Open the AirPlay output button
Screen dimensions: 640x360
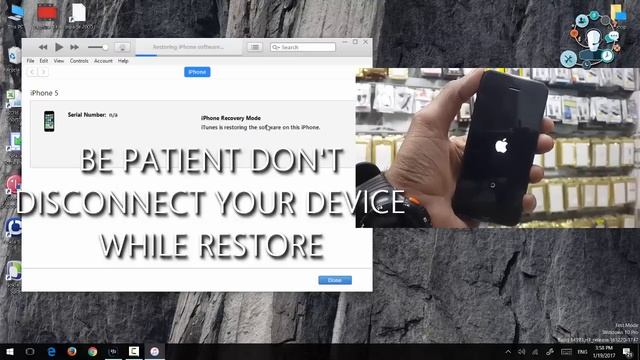tap(122, 47)
